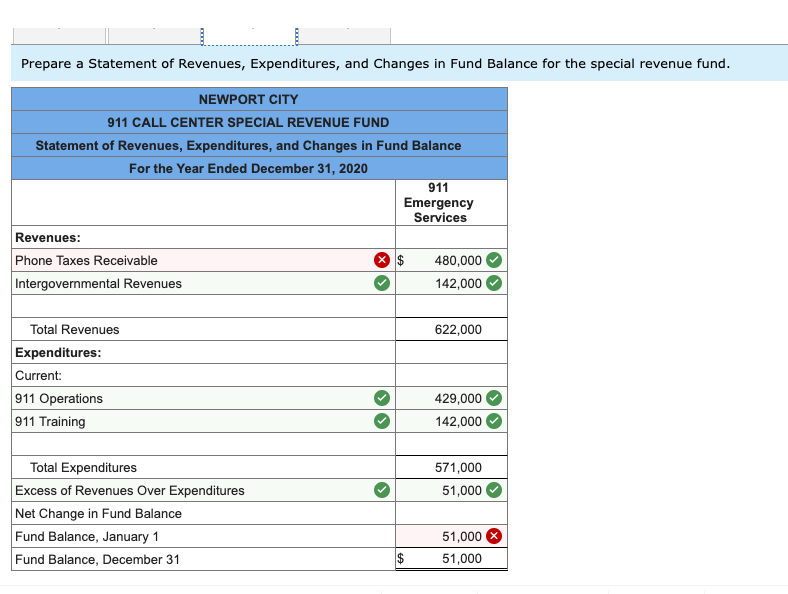Click green checkmark next to 51,000 excess amount

click(494, 490)
